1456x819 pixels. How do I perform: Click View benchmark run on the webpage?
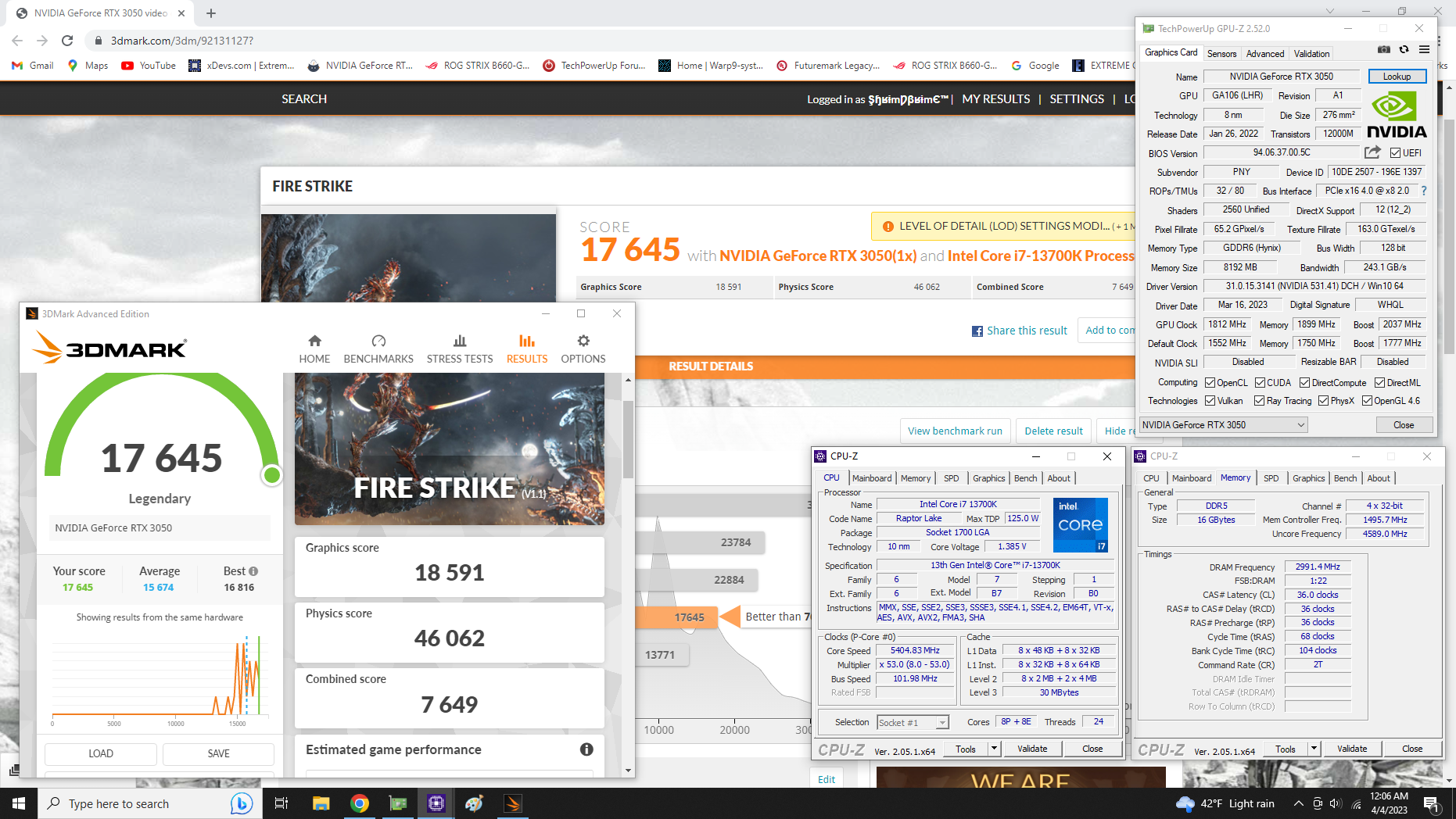tap(955, 431)
